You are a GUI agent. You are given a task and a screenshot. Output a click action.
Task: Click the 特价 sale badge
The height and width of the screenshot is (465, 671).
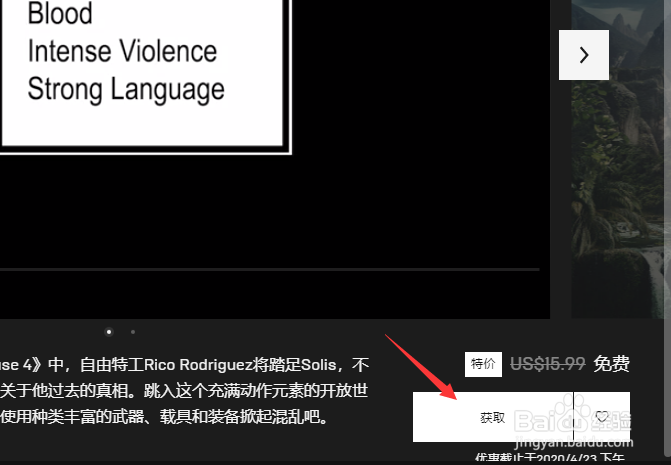tap(483, 364)
